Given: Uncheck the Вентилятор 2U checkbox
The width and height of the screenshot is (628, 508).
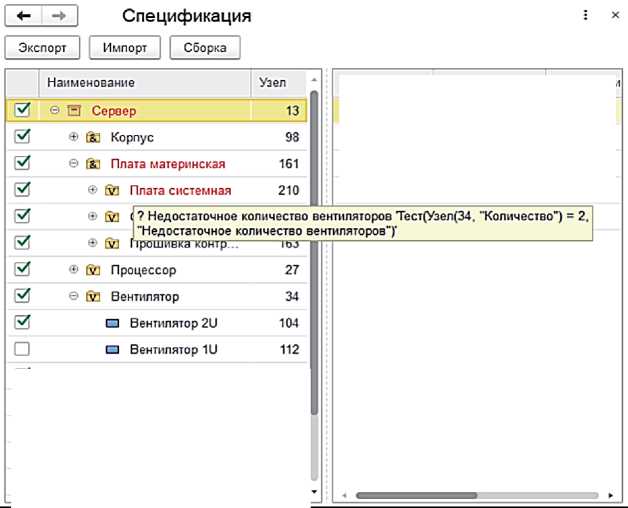Looking at the screenshot, I should [23, 322].
